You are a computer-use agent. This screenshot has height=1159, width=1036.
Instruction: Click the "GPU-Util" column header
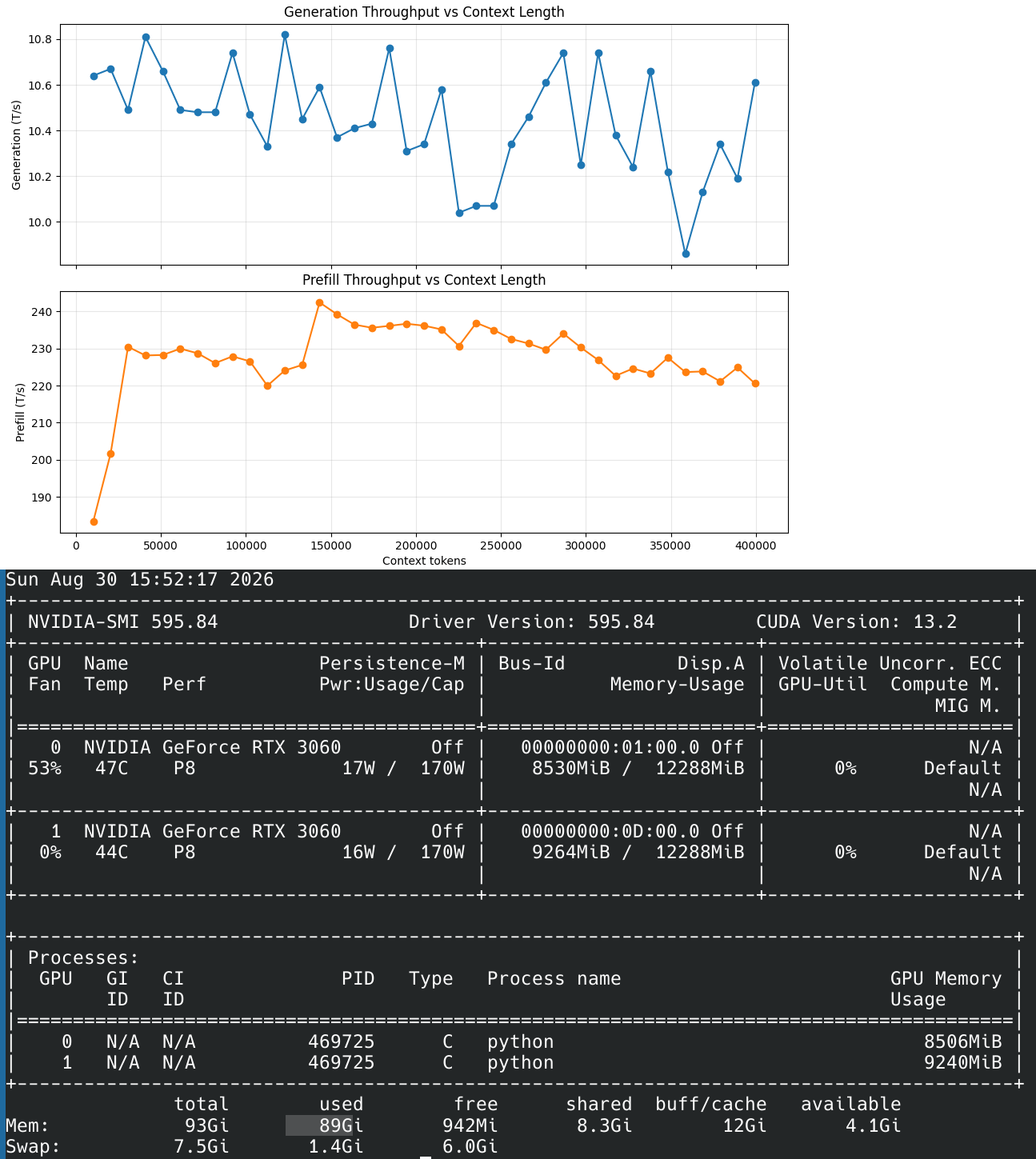coord(823,685)
